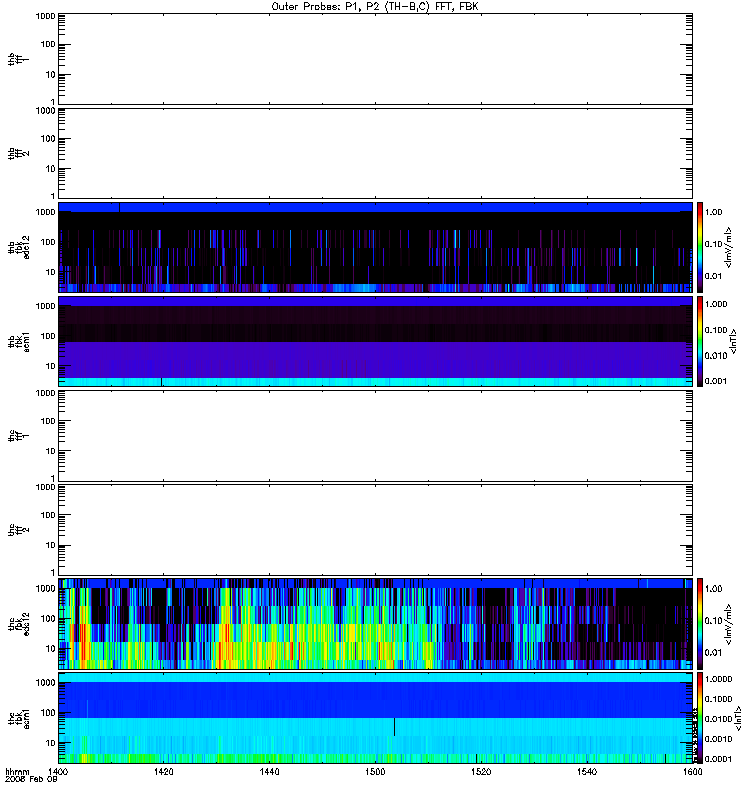
Task: Click the '<|mV/m|>' unit label of thc edc12
Action: 729,624
